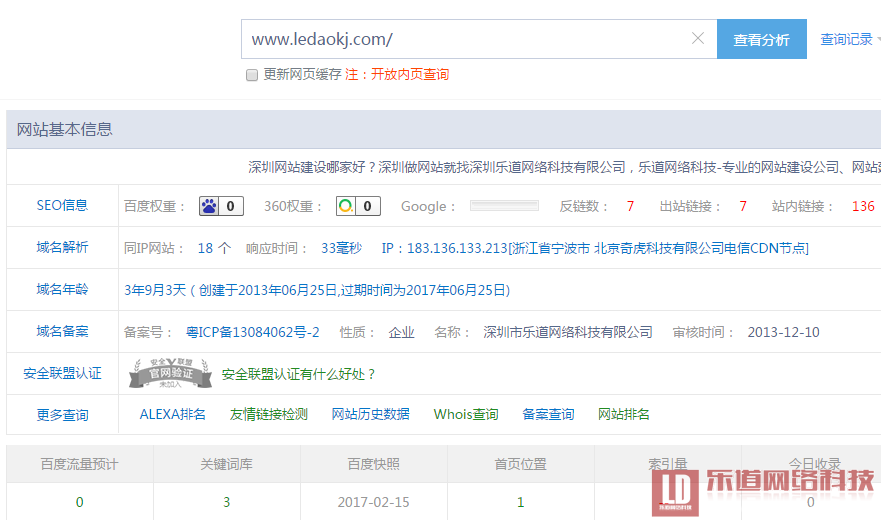Open the 域名年龄 row label

click(62, 290)
